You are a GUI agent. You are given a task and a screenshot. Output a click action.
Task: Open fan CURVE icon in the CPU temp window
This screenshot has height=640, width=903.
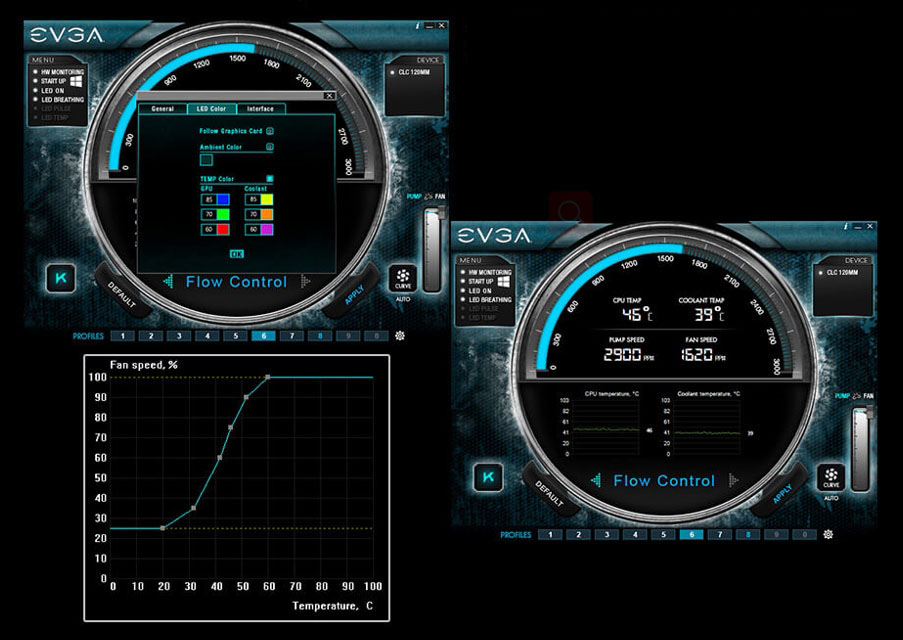coord(828,477)
